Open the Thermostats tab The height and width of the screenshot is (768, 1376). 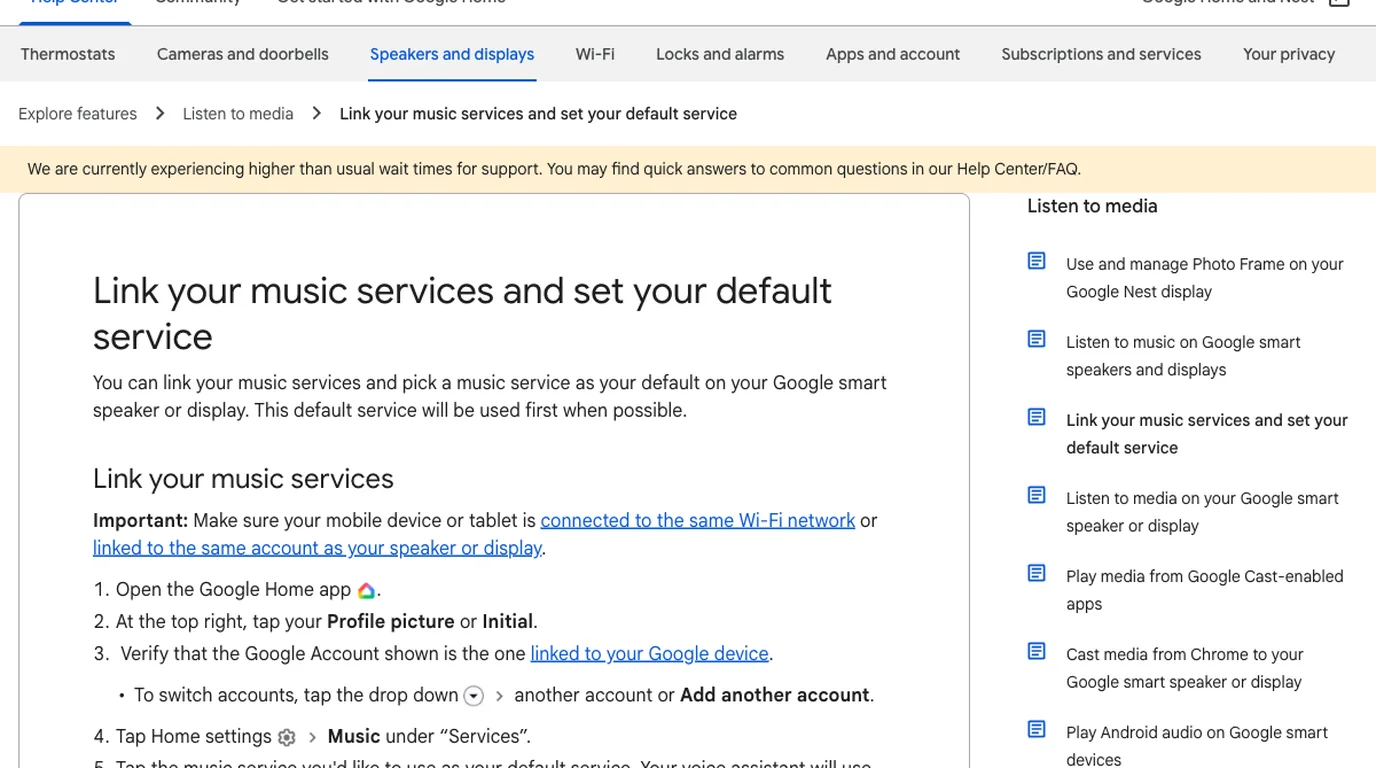tap(68, 54)
